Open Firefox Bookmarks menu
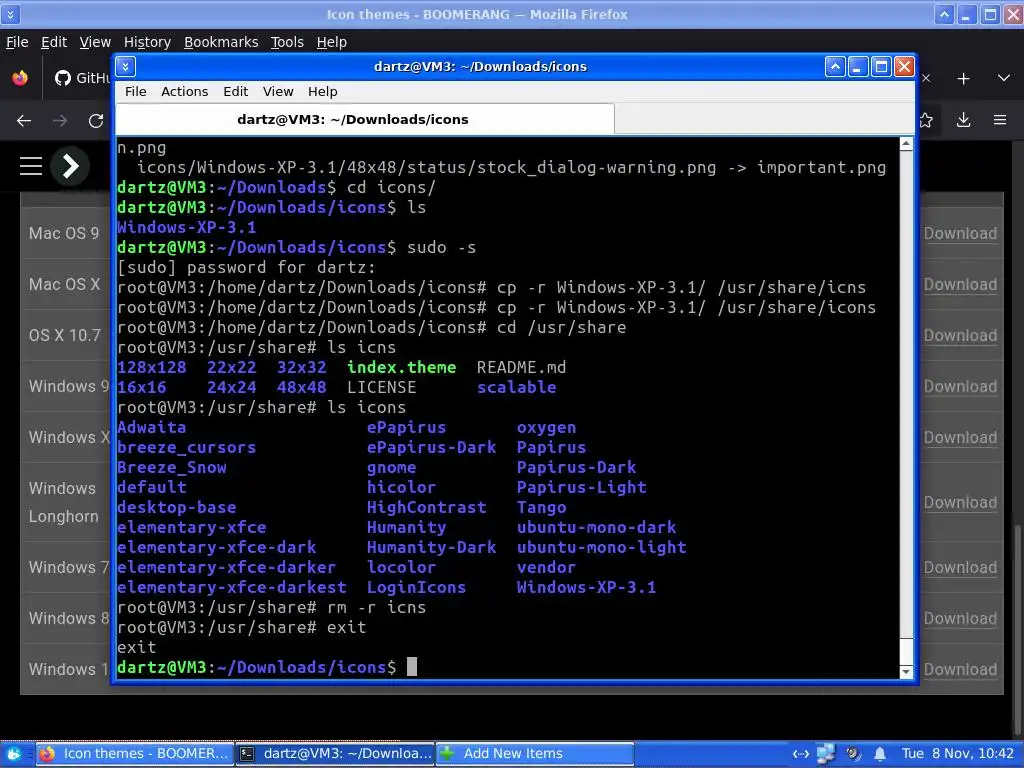This screenshot has width=1024, height=768. [x=221, y=42]
